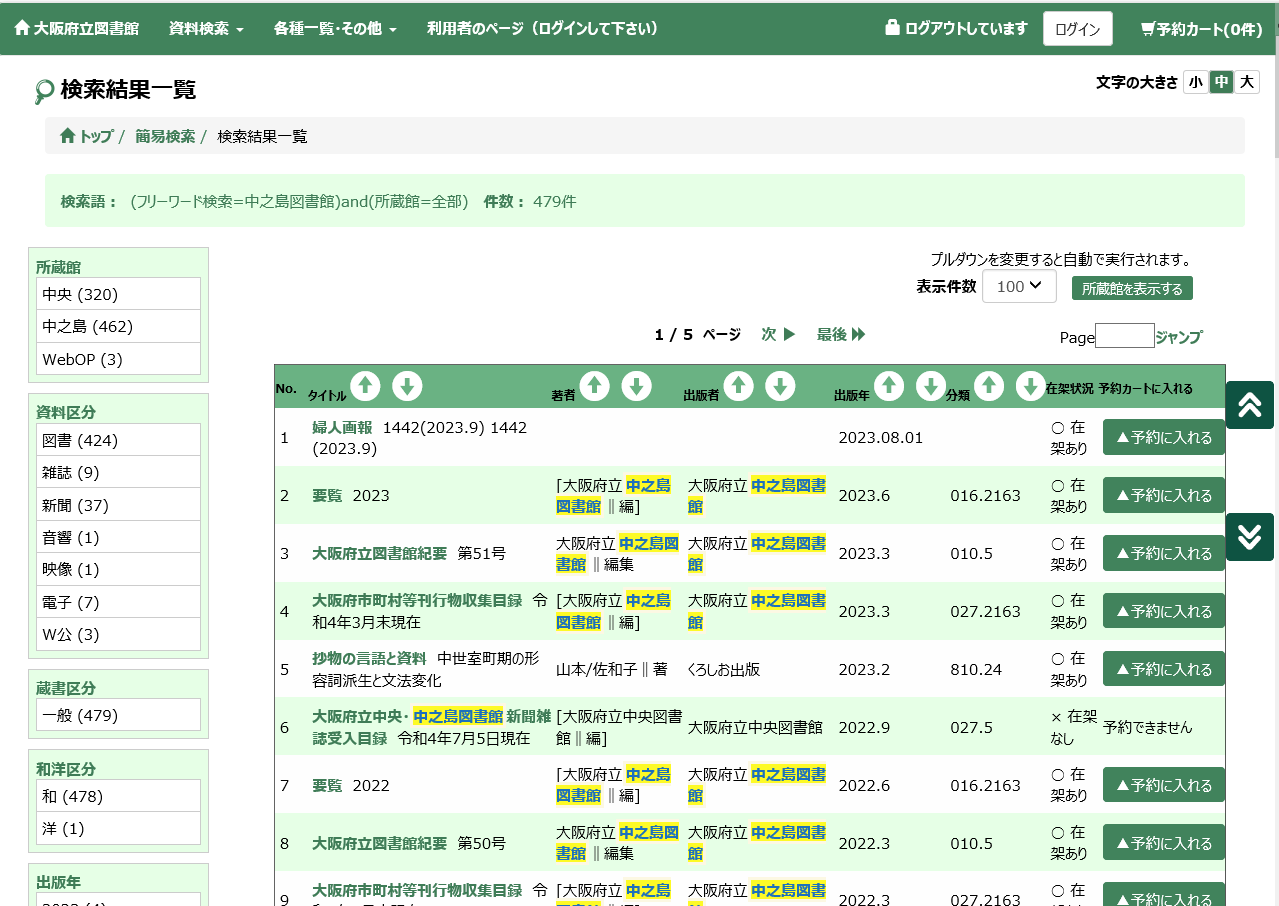This screenshot has width=1279, height=906.
Task: Add 要覧 2023 to reservation cart
Action: point(1164,495)
